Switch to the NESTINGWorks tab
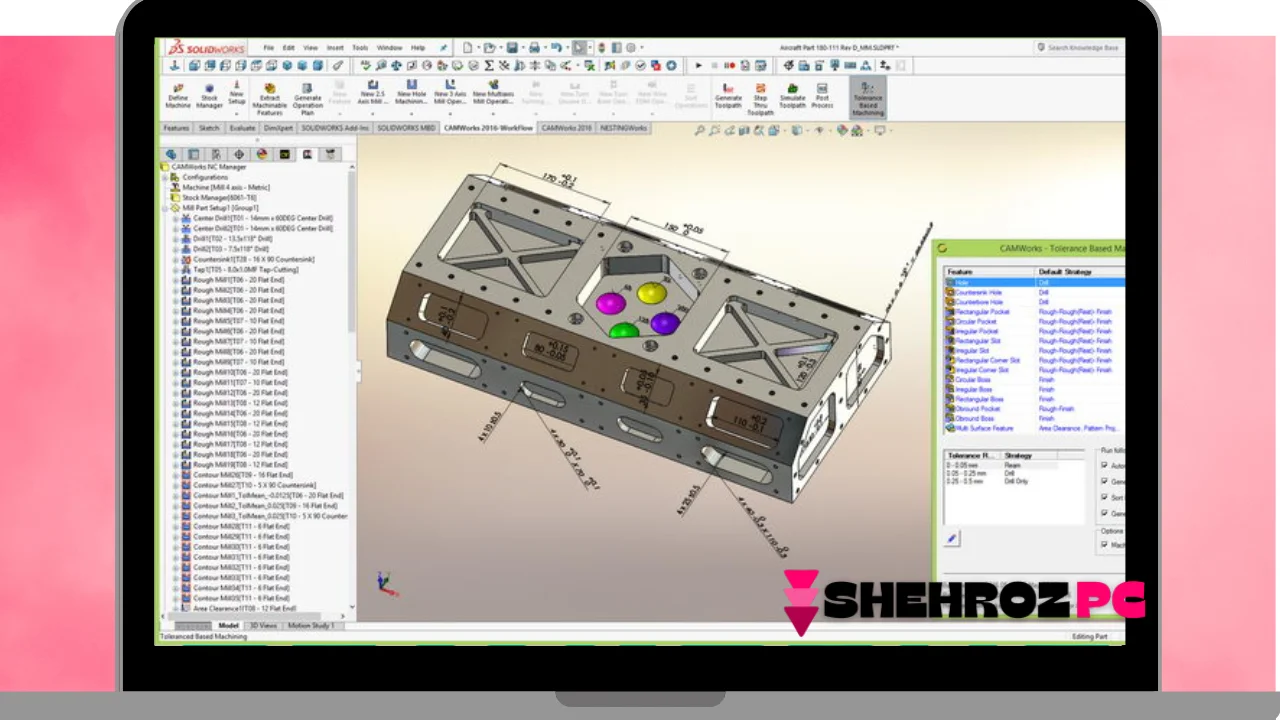Image resolution: width=1280 pixels, height=720 pixels. [624, 128]
